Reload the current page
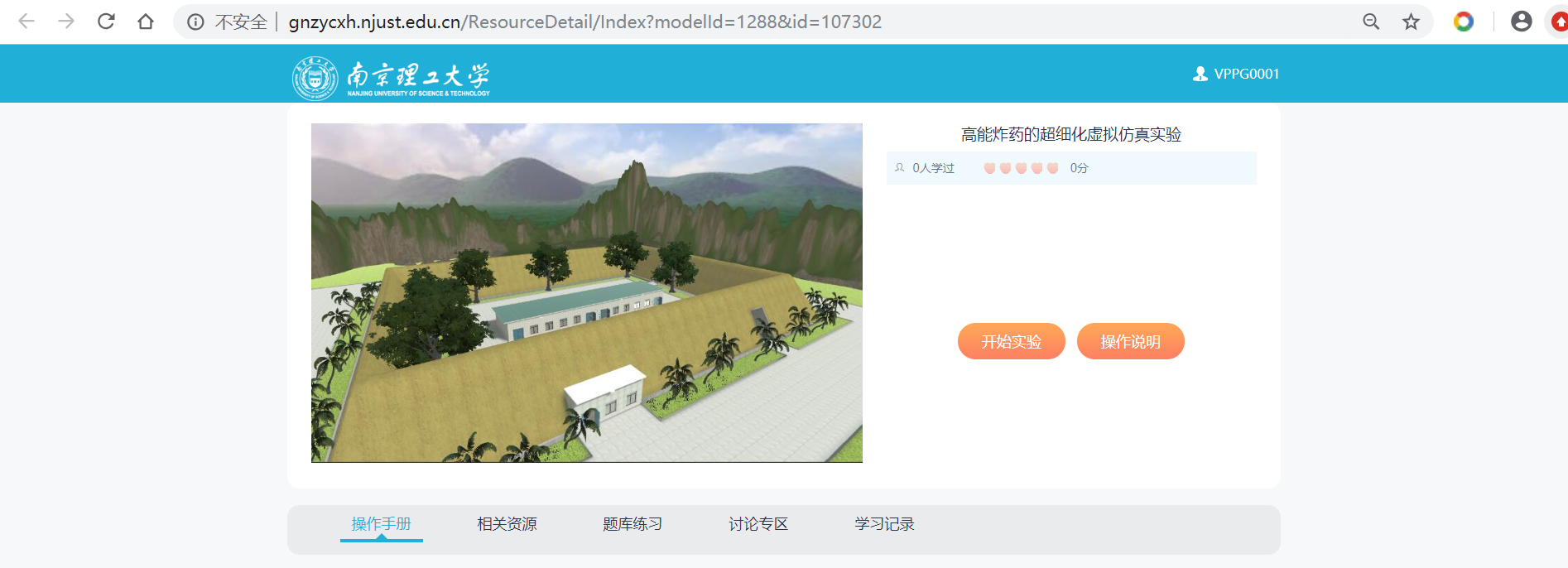The height and width of the screenshot is (568, 1568). tap(106, 22)
